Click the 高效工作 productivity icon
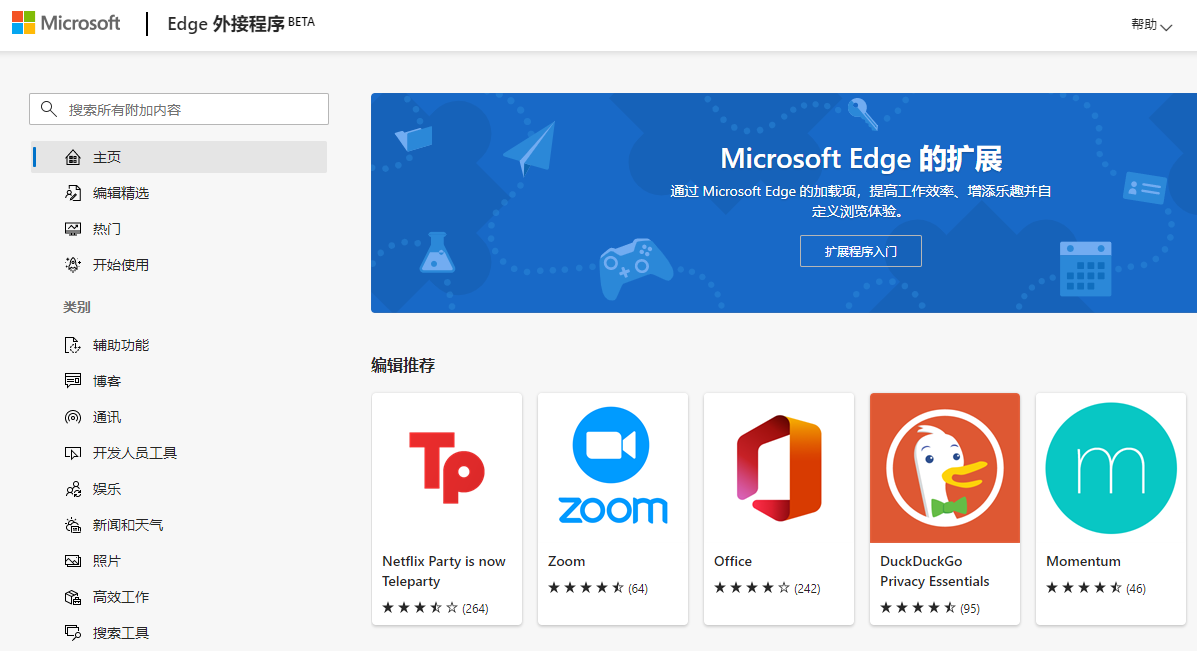The height and width of the screenshot is (651, 1197). 73,597
